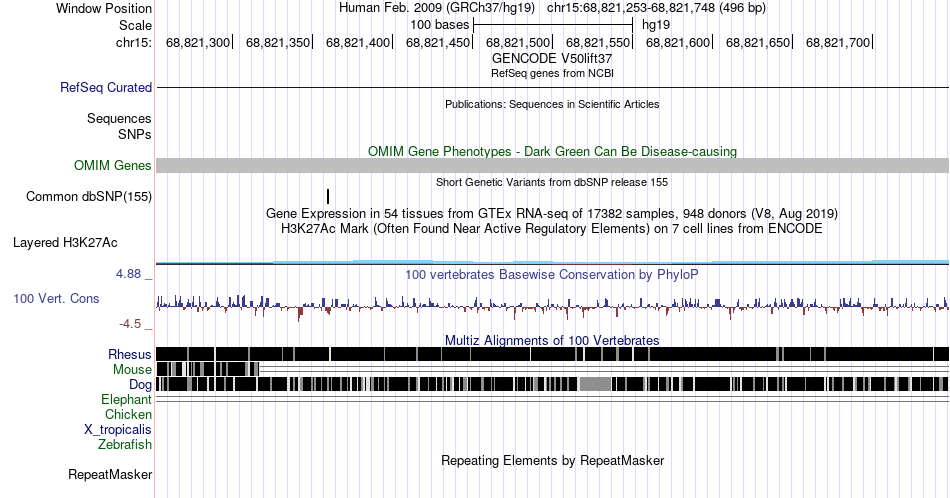Click the chr15 position range text
The image size is (950, 498).
coord(656,8)
